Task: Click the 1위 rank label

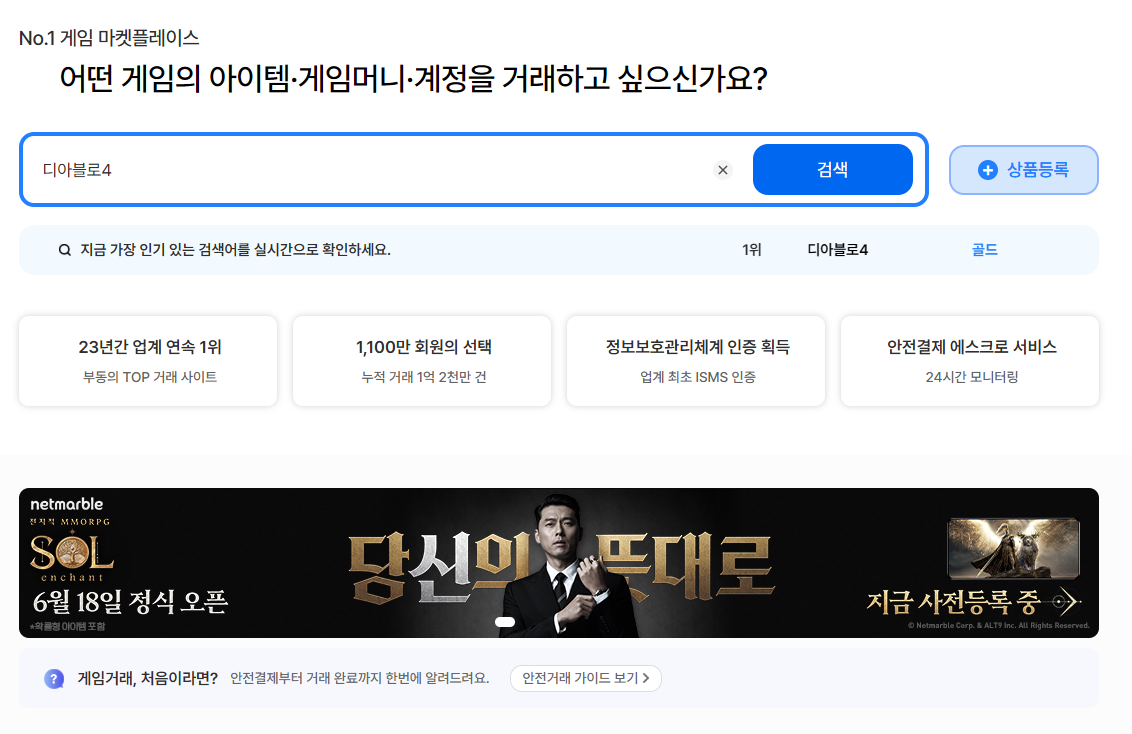Action: [752, 250]
